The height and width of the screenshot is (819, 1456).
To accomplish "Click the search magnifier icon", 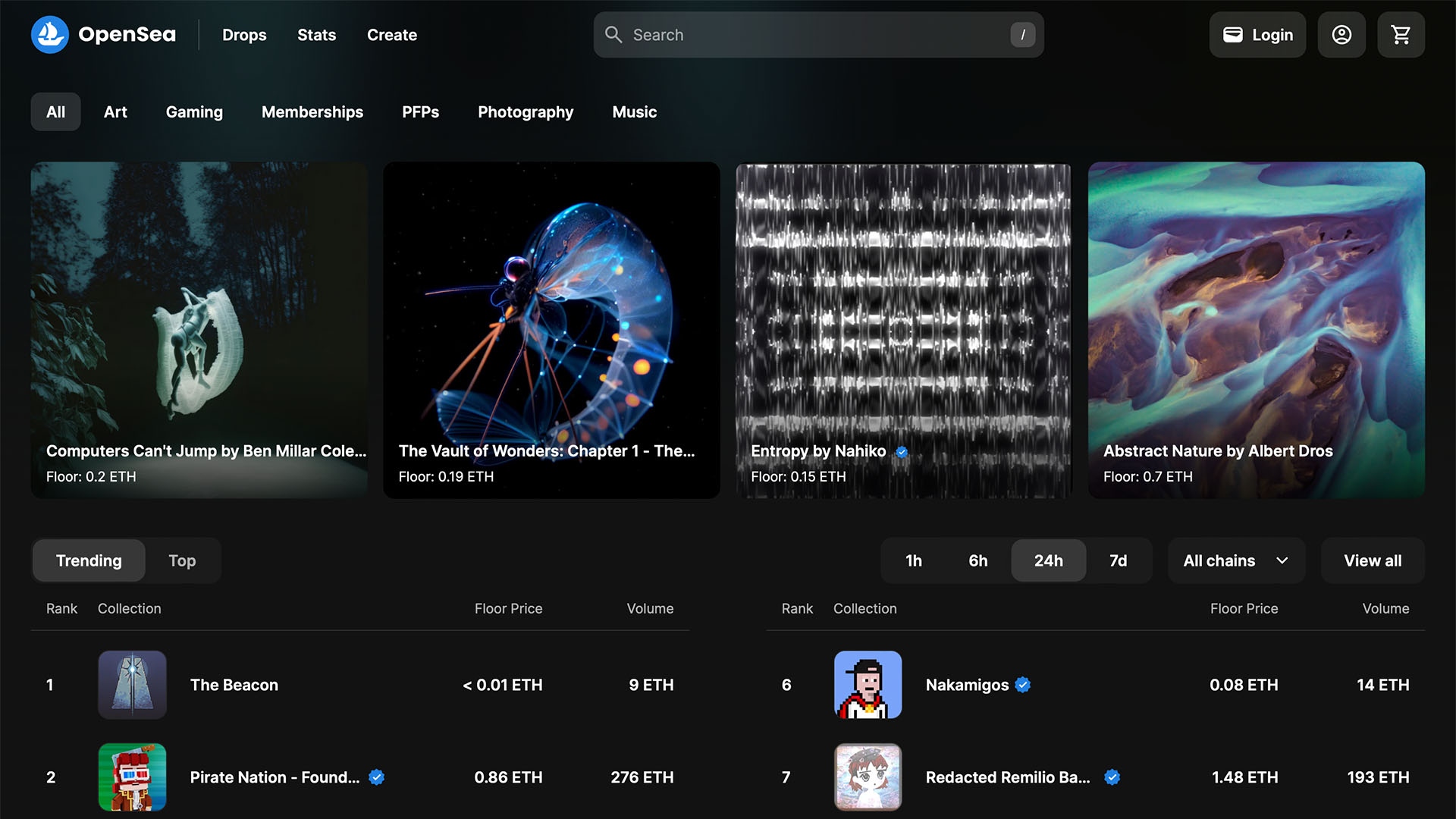I will [613, 35].
